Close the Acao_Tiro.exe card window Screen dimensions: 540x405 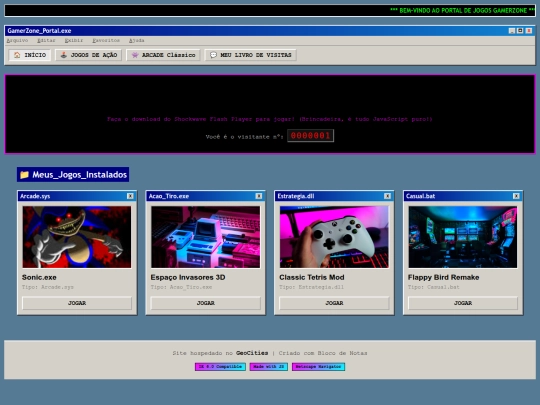point(259,196)
